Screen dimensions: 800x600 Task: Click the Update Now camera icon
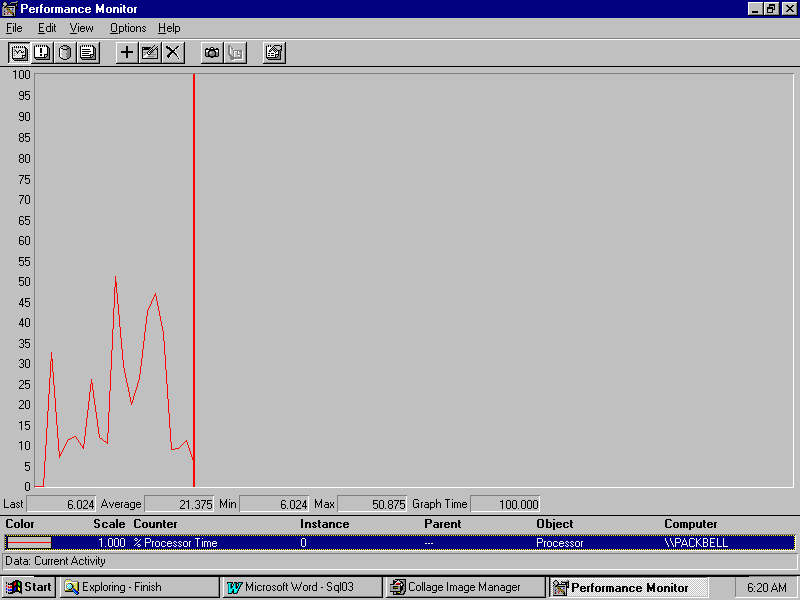click(212, 52)
